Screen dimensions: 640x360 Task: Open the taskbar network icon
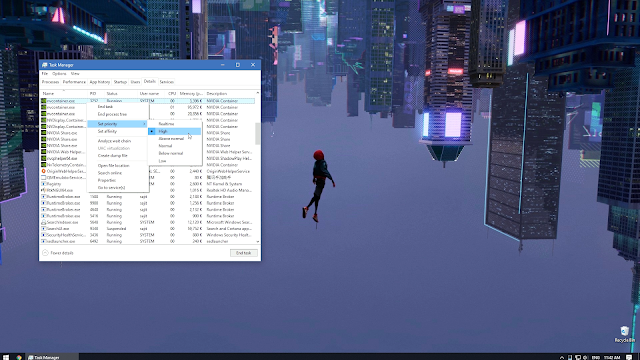[578, 357]
